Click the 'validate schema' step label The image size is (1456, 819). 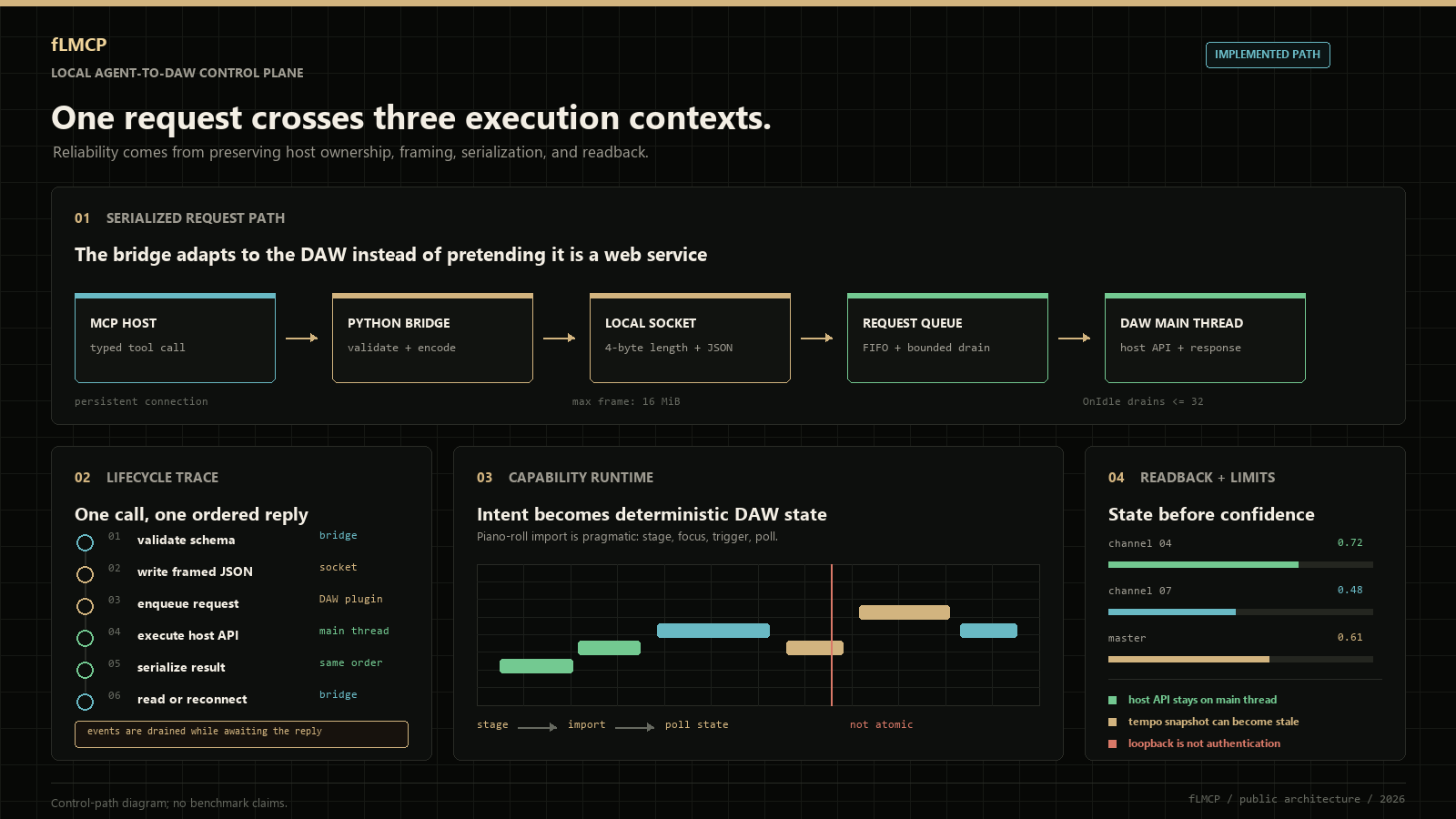186,541
